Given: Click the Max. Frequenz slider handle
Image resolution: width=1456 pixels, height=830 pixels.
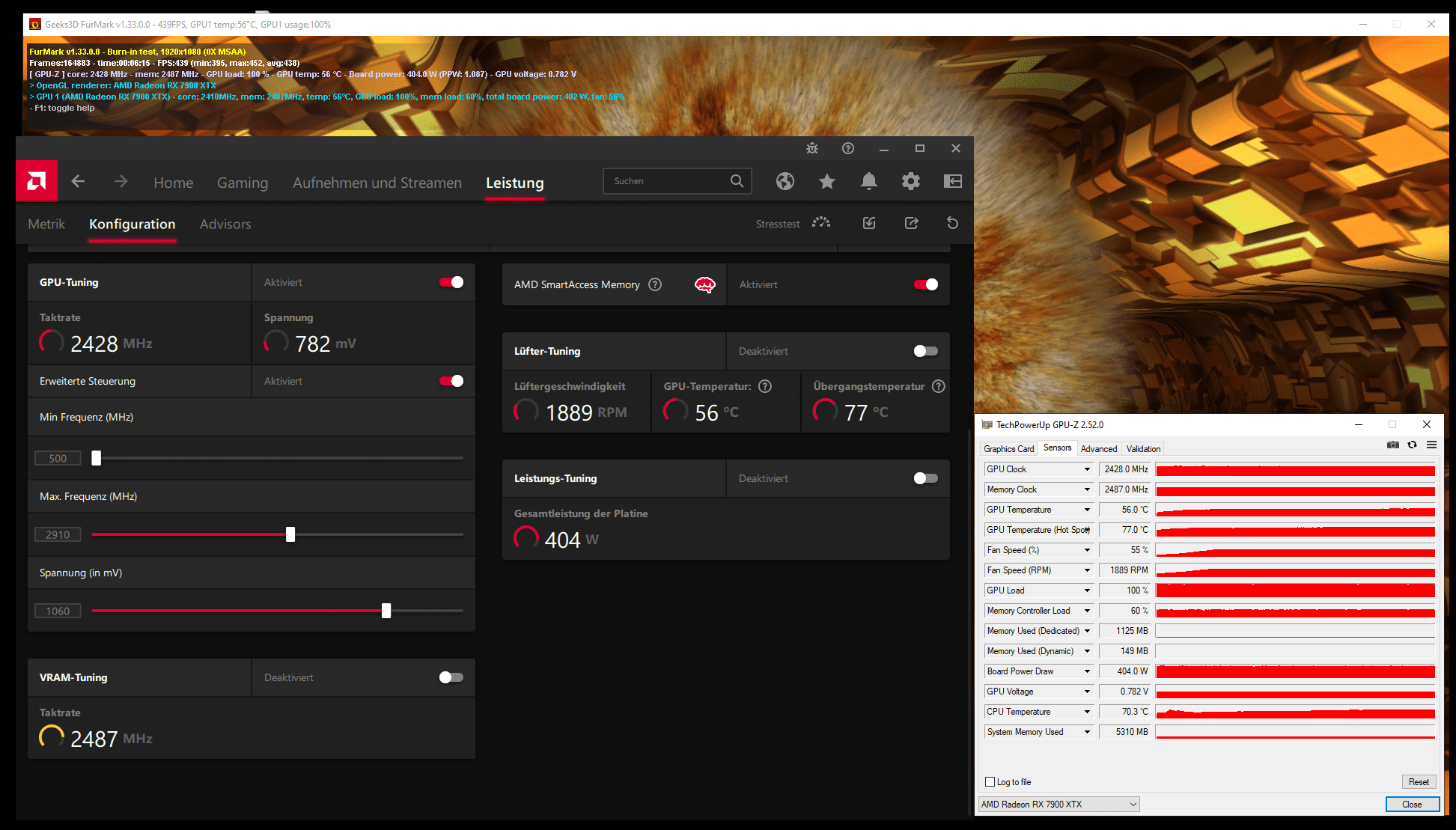Looking at the screenshot, I should [x=290, y=534].
